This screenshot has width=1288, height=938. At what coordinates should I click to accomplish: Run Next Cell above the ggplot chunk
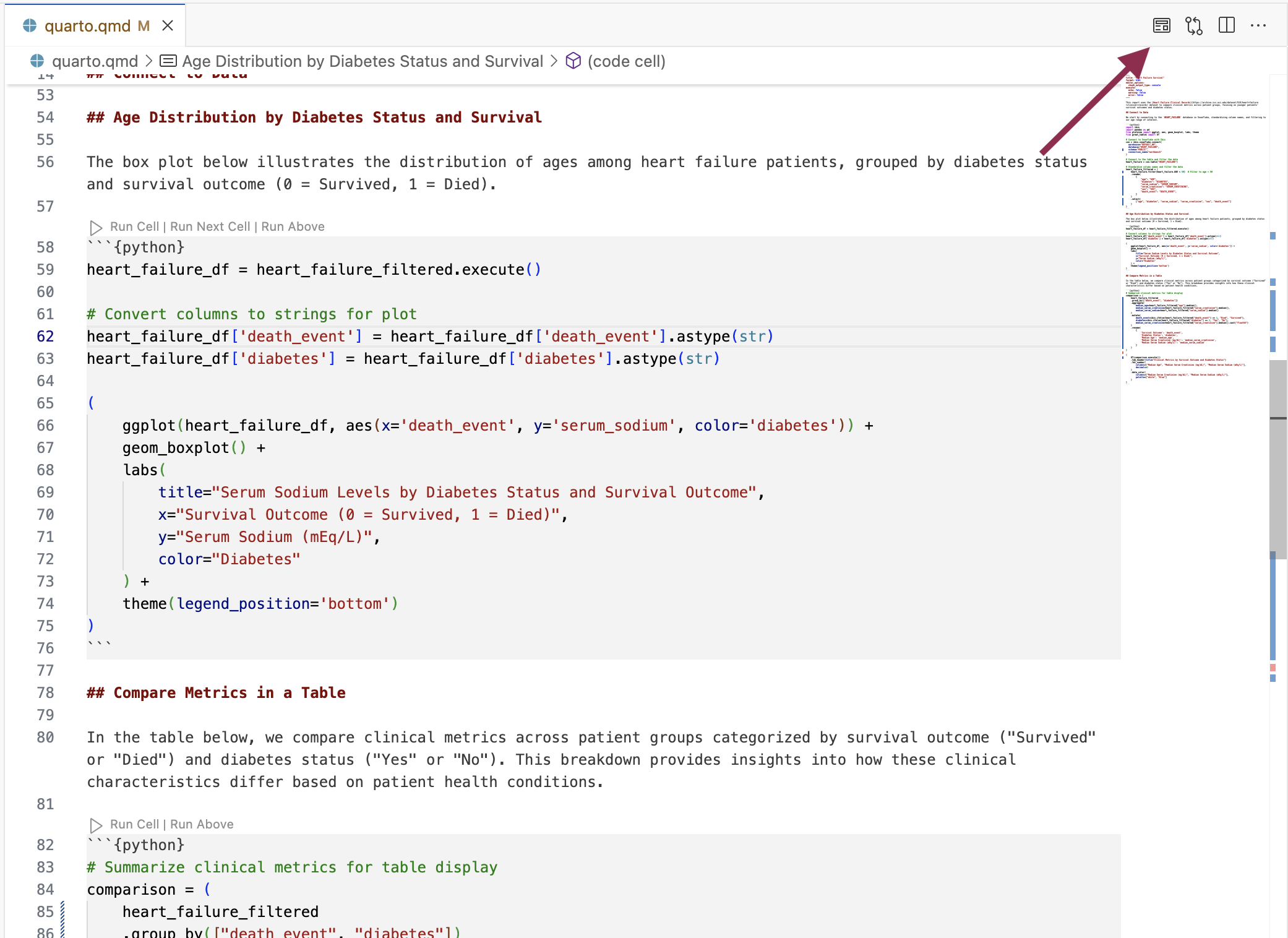tap(210, 226)
